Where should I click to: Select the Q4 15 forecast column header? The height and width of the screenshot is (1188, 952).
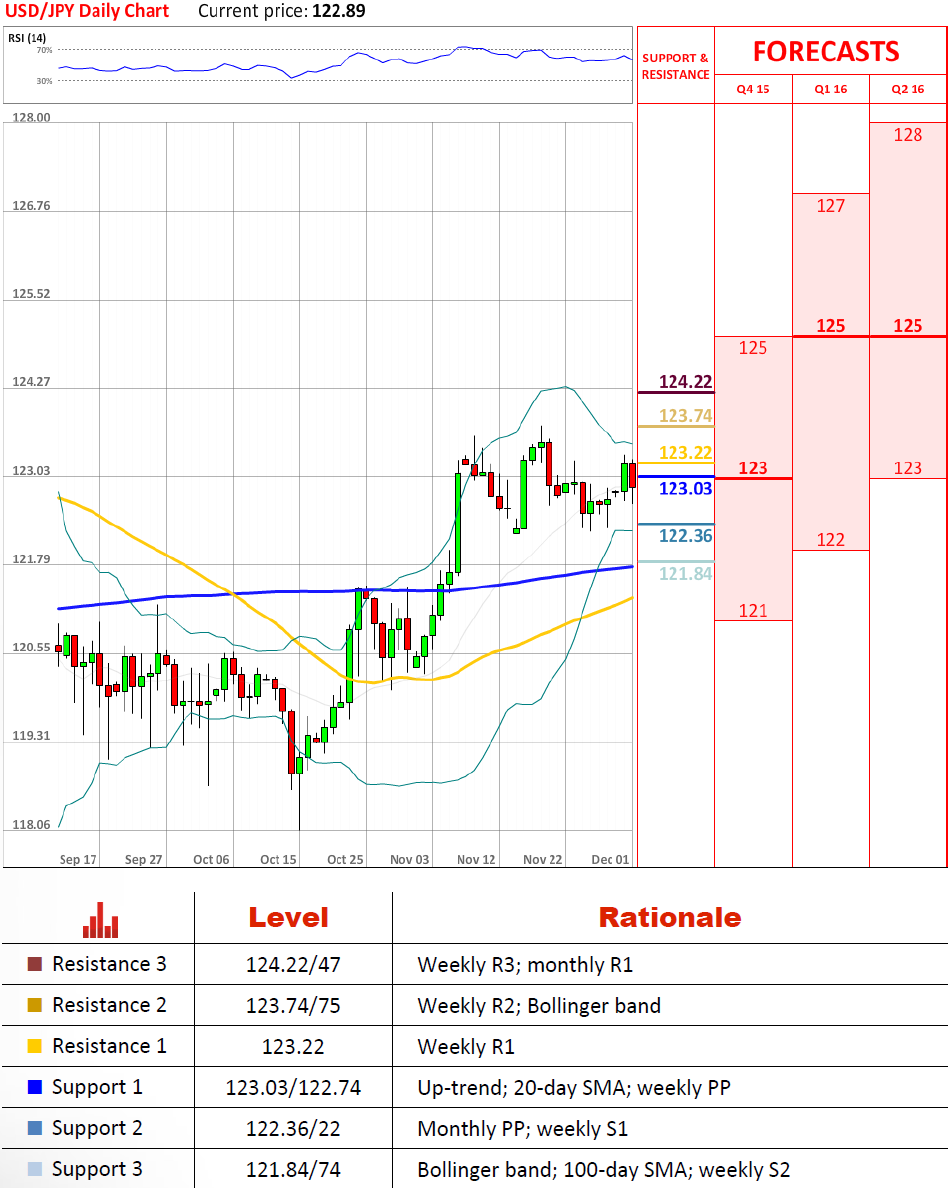(x=753, y=89)
